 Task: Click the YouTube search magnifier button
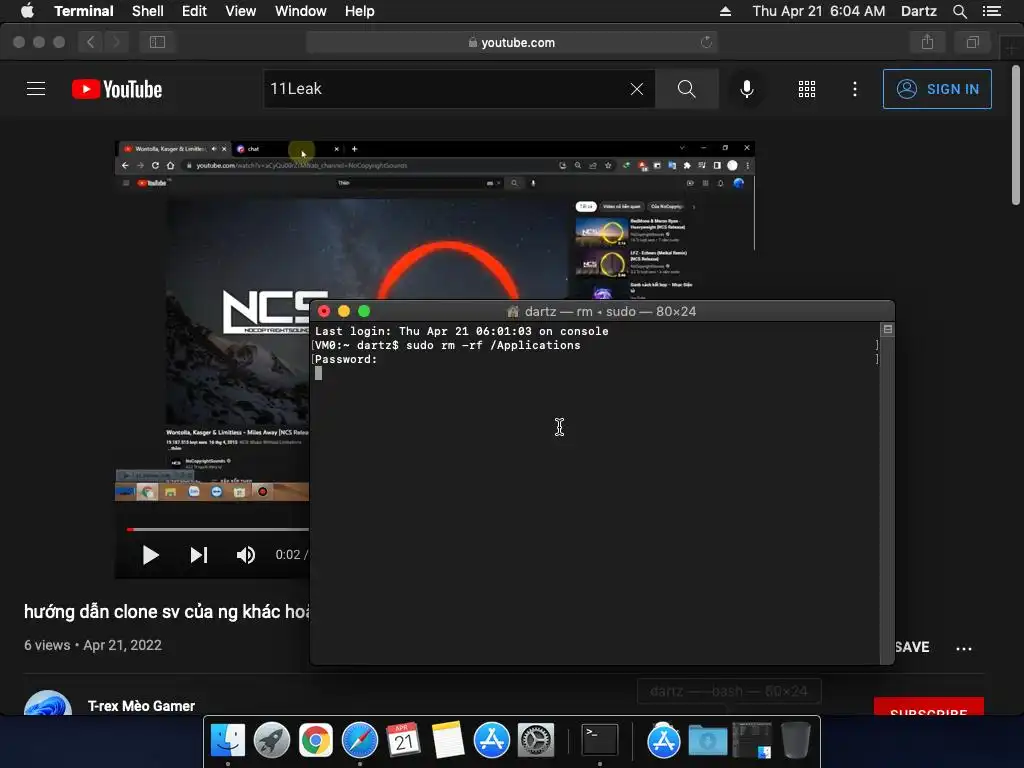[686, 89]
